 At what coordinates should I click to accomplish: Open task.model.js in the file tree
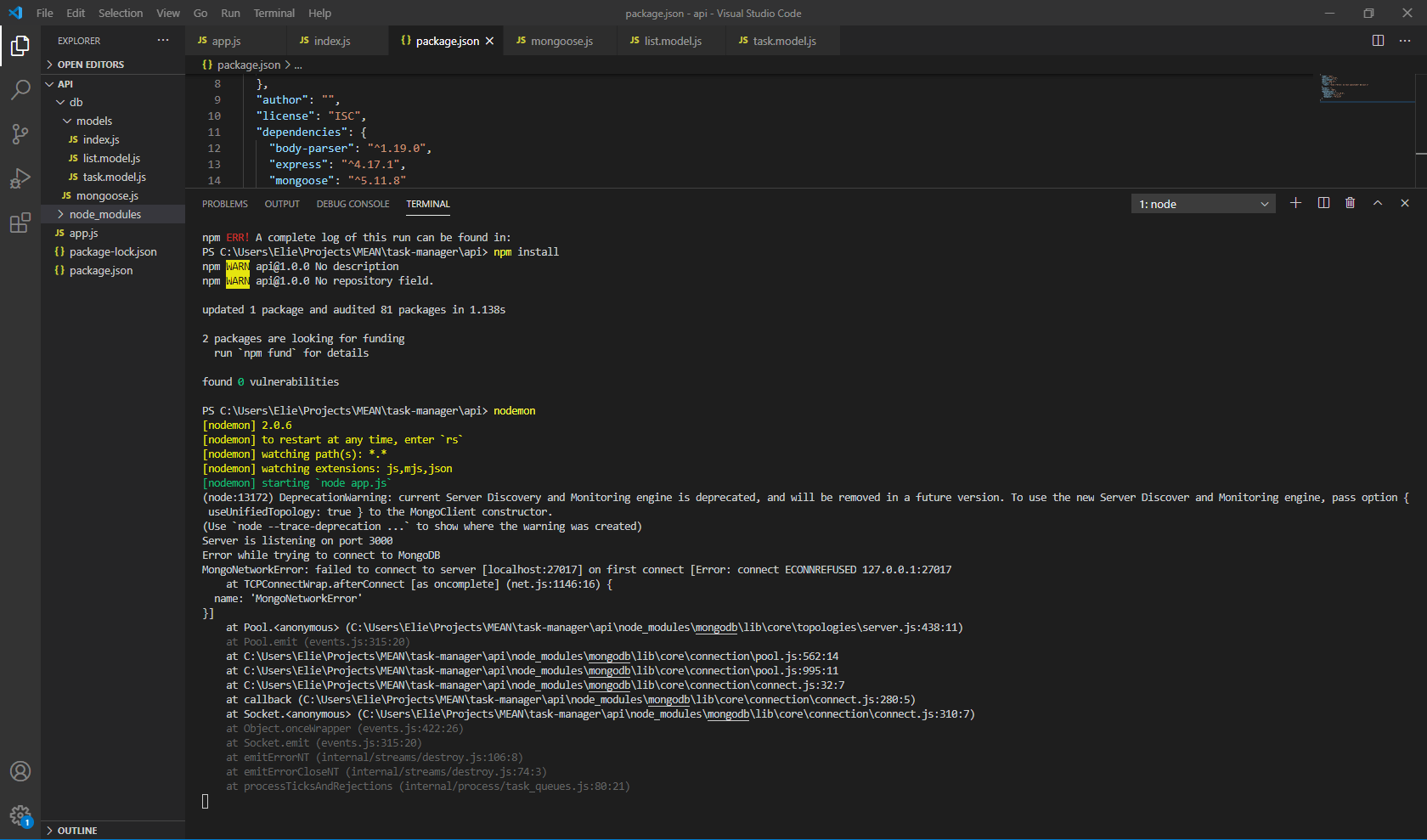(113, 177)
